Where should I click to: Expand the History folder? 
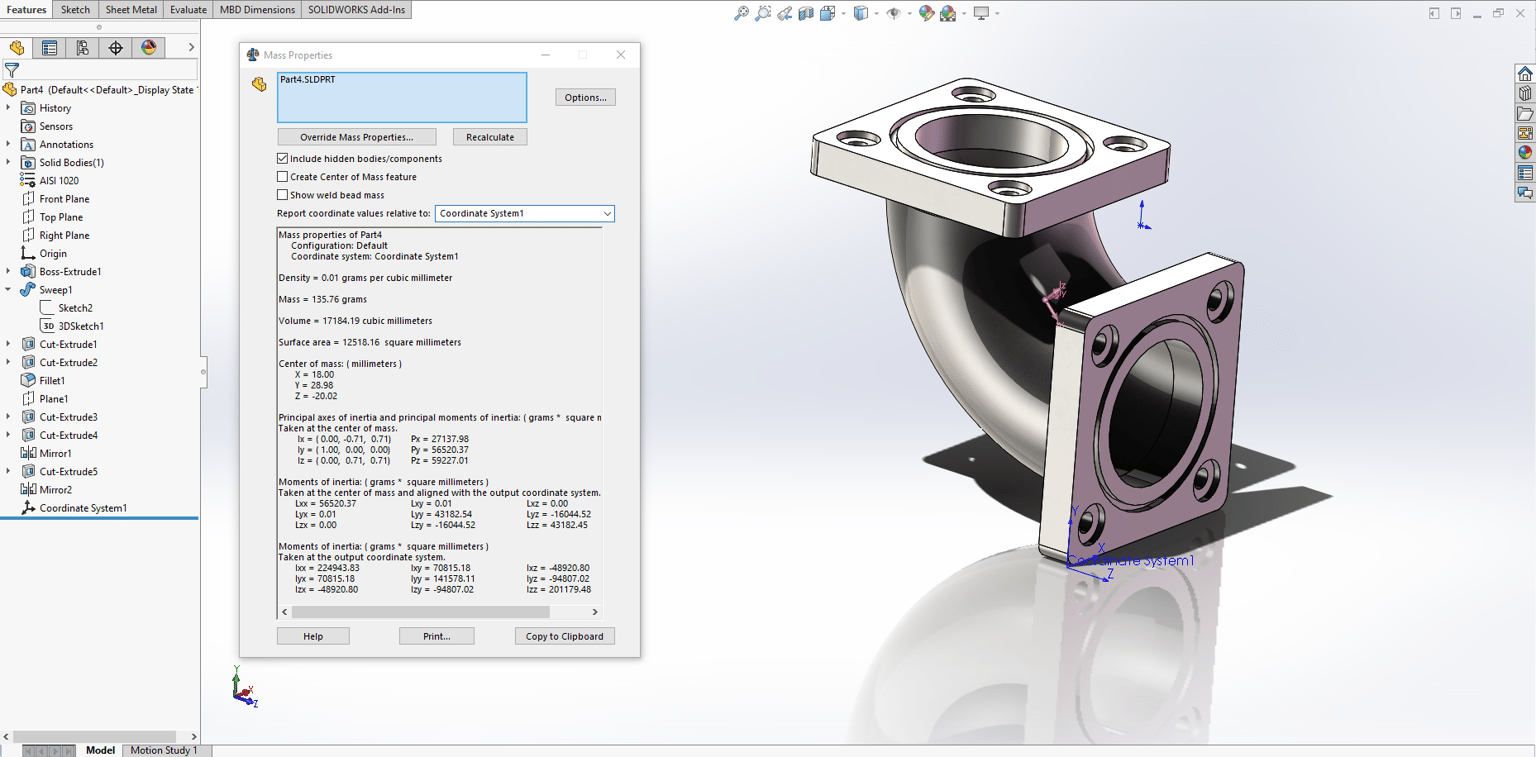click(x=8, y=108)
